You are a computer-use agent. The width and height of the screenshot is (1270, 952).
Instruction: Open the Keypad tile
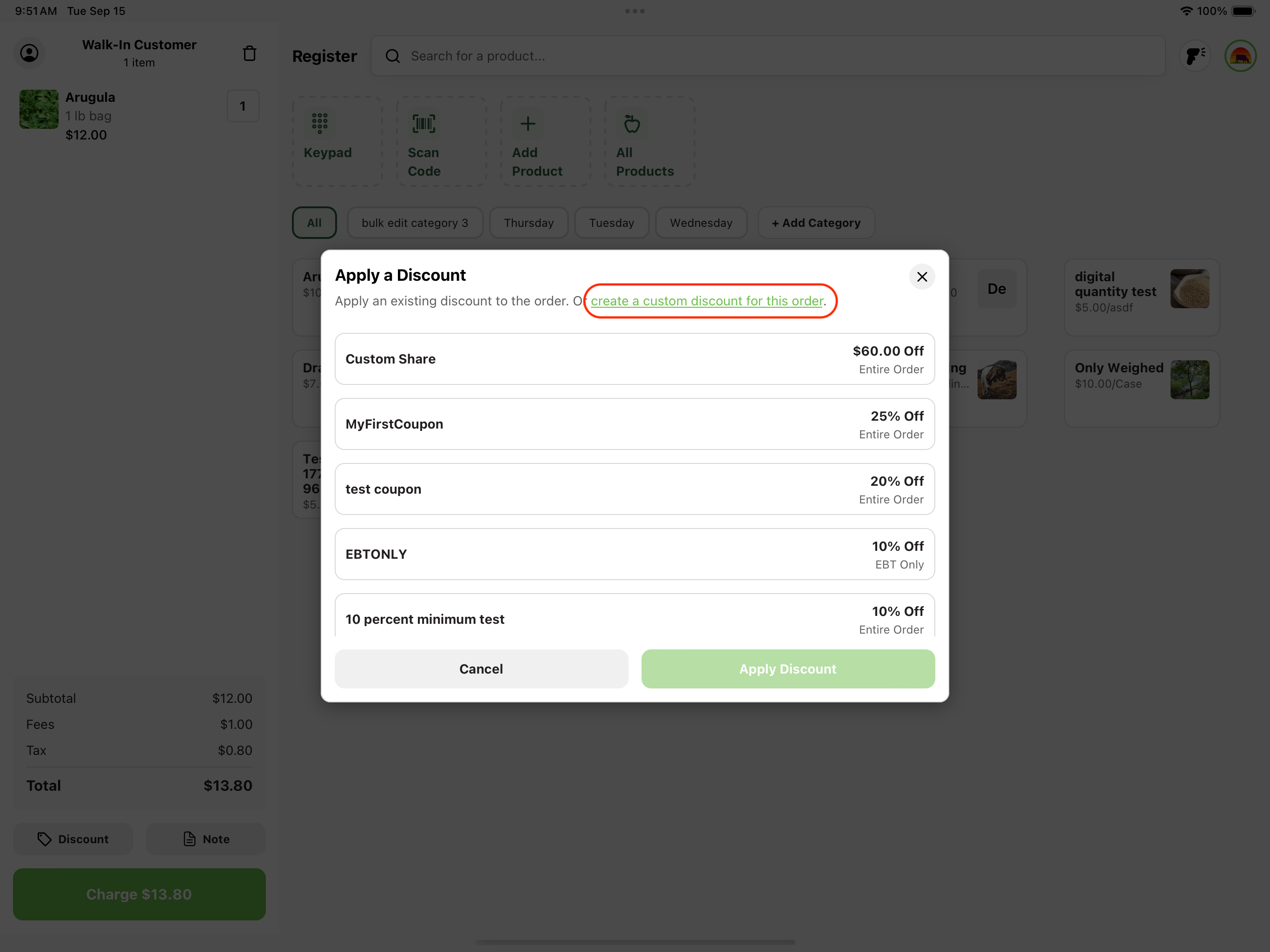337,141
